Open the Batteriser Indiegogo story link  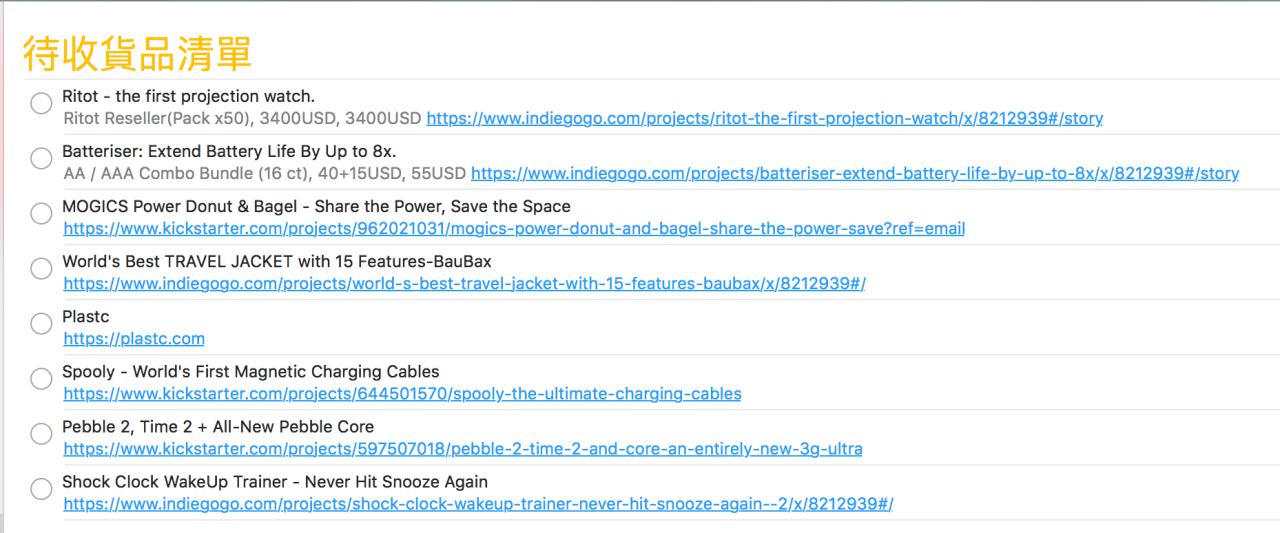854,174
